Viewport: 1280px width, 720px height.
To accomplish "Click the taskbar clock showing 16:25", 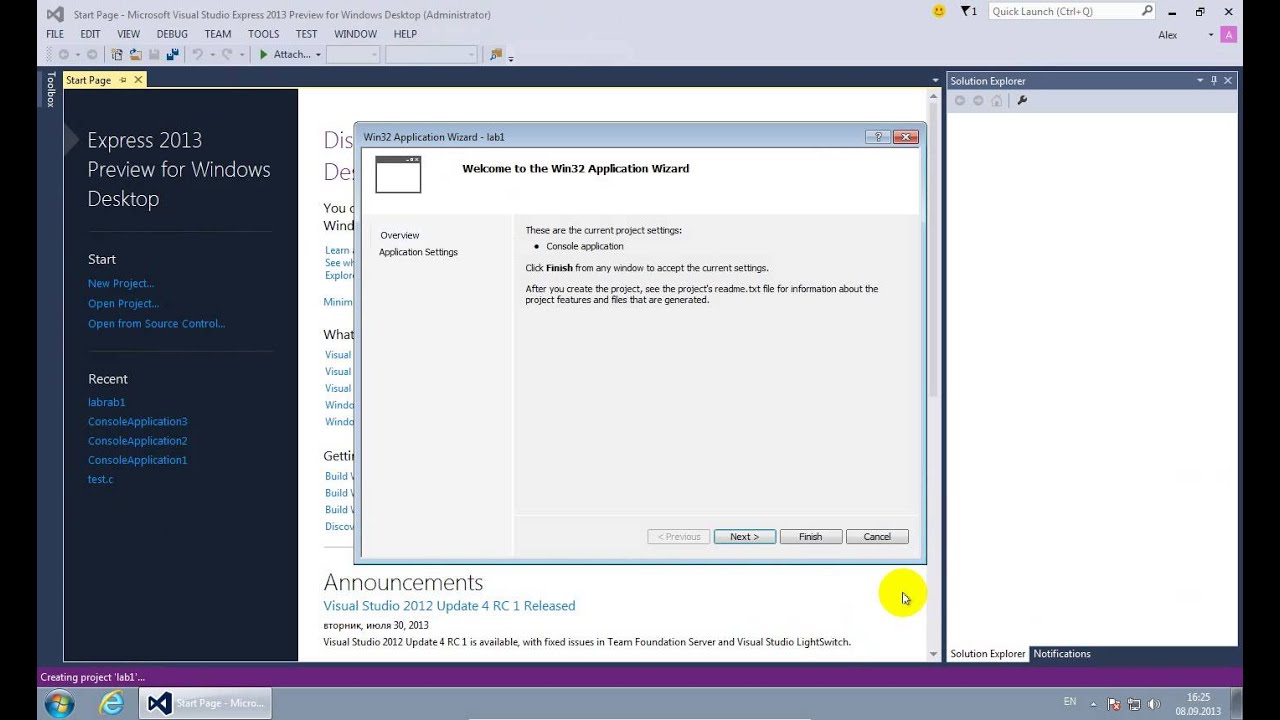I will pos(1198,704).
